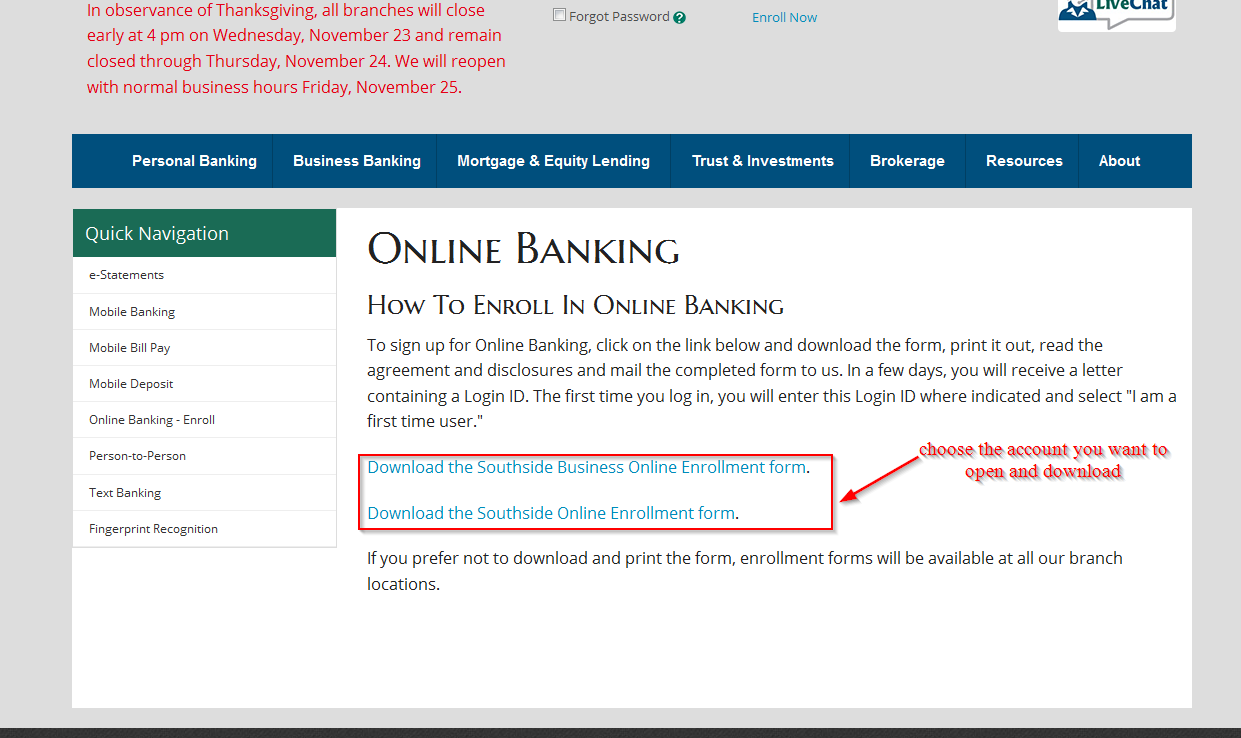
Task: Download the Southside Online Enrollment form
Action: (551, 513)
